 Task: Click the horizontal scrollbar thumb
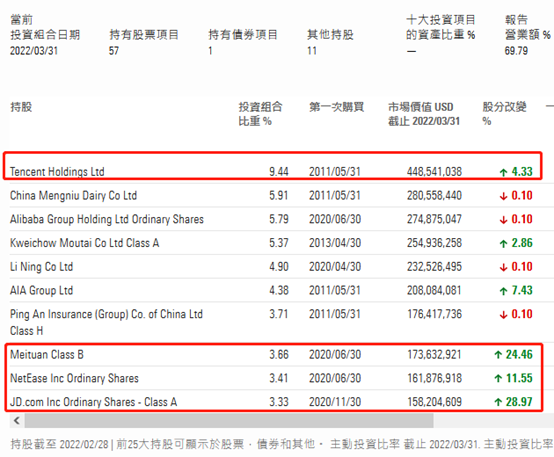click(x=229, y=421)
